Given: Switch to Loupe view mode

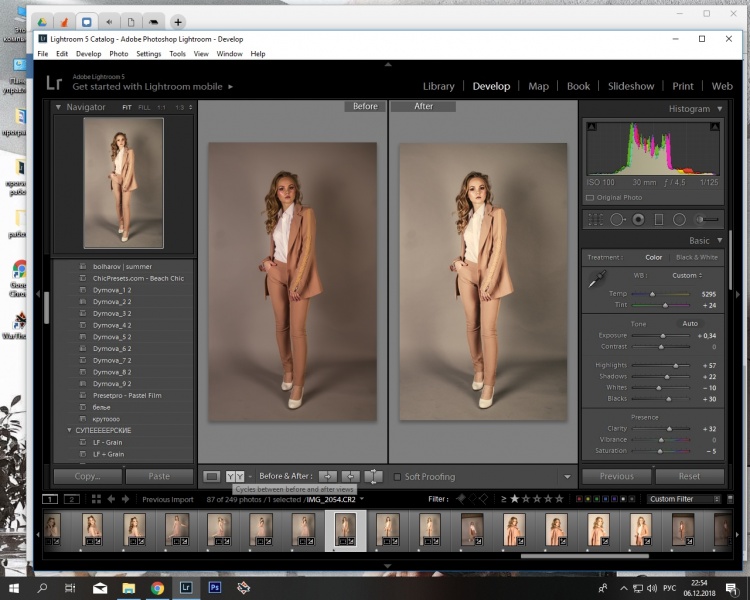Looking at the screenshot, I should pos(211,477).
